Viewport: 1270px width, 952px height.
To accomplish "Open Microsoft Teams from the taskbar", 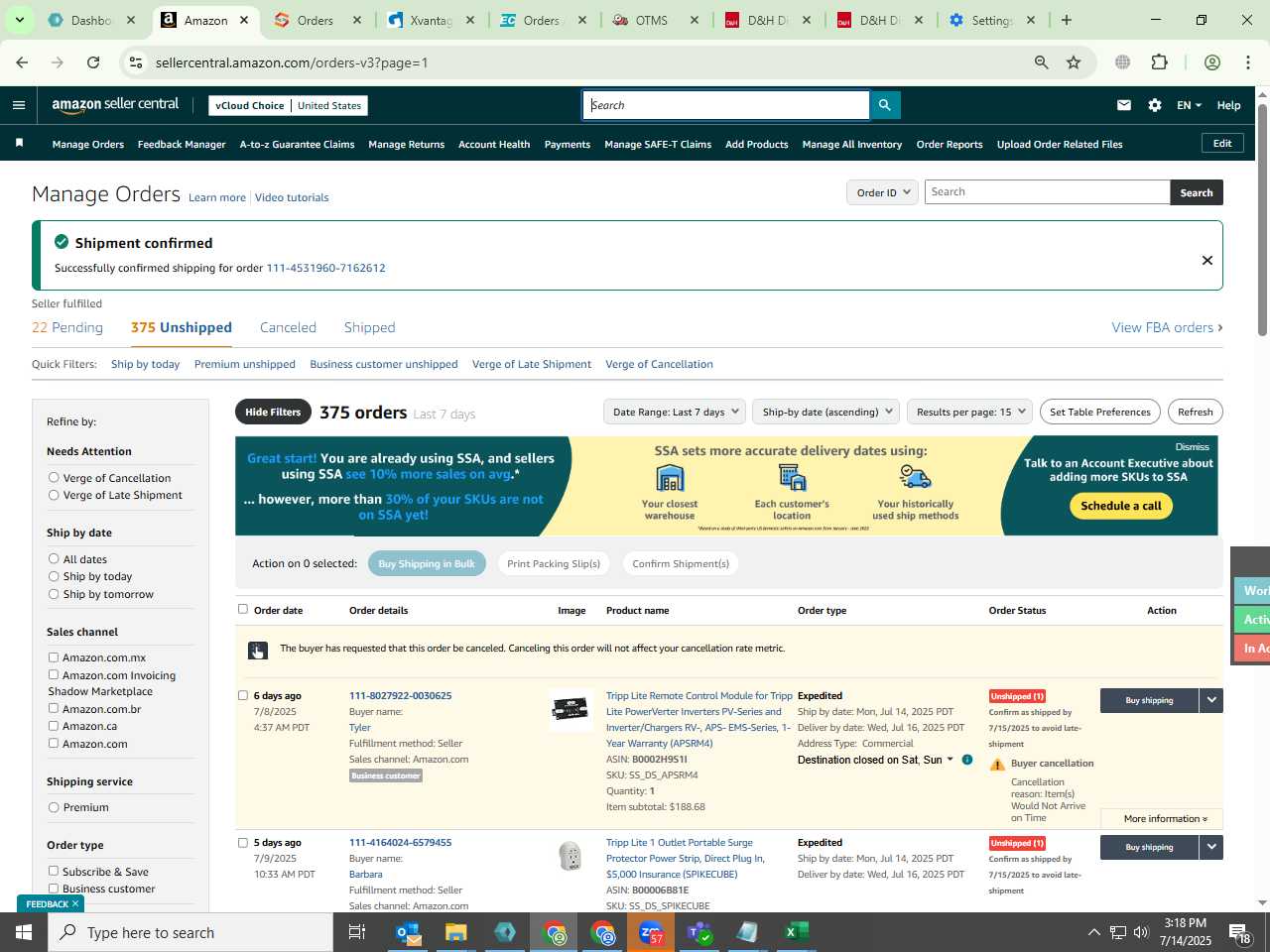I will (x=699, y=932).
